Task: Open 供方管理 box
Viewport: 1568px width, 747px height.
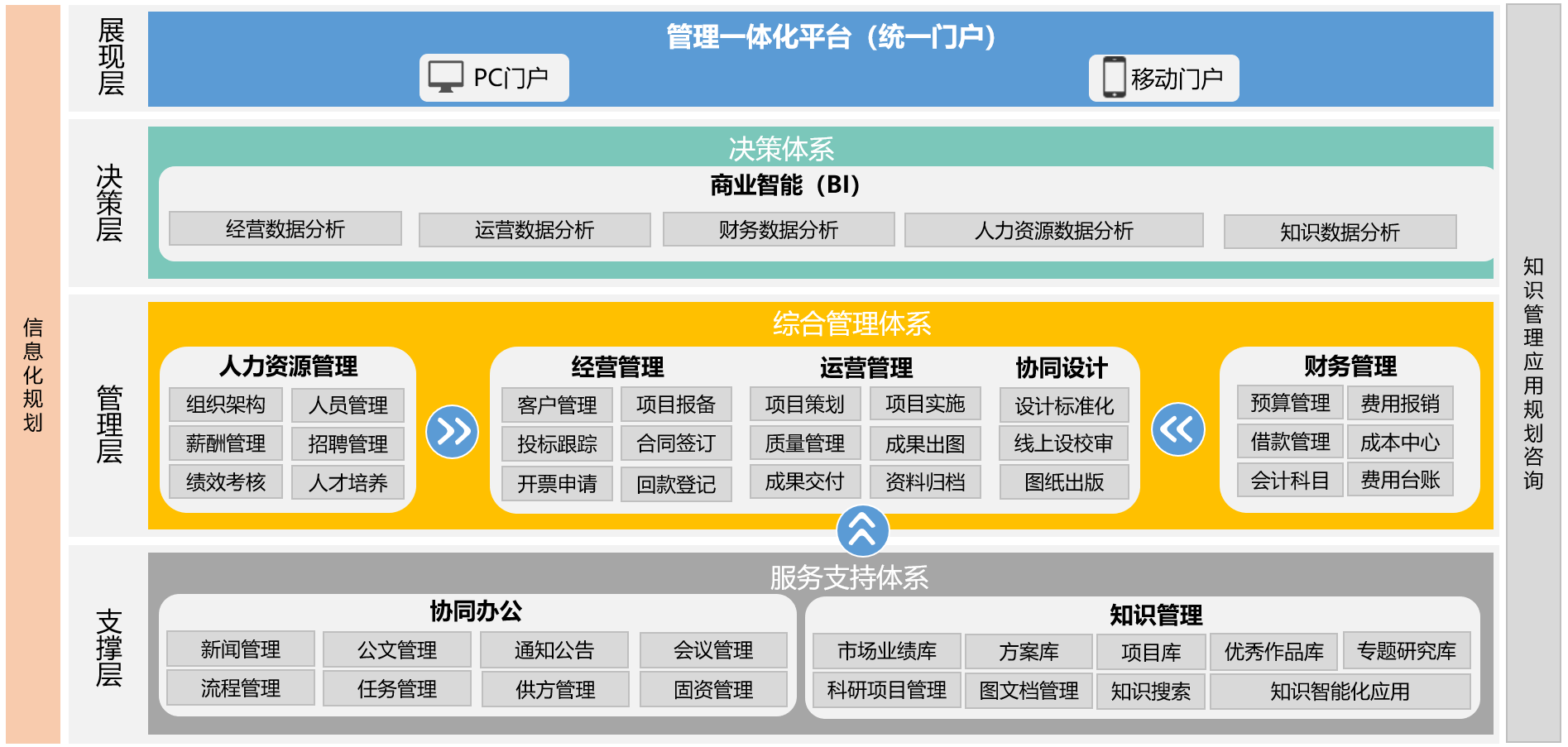Action: point(555,690)
